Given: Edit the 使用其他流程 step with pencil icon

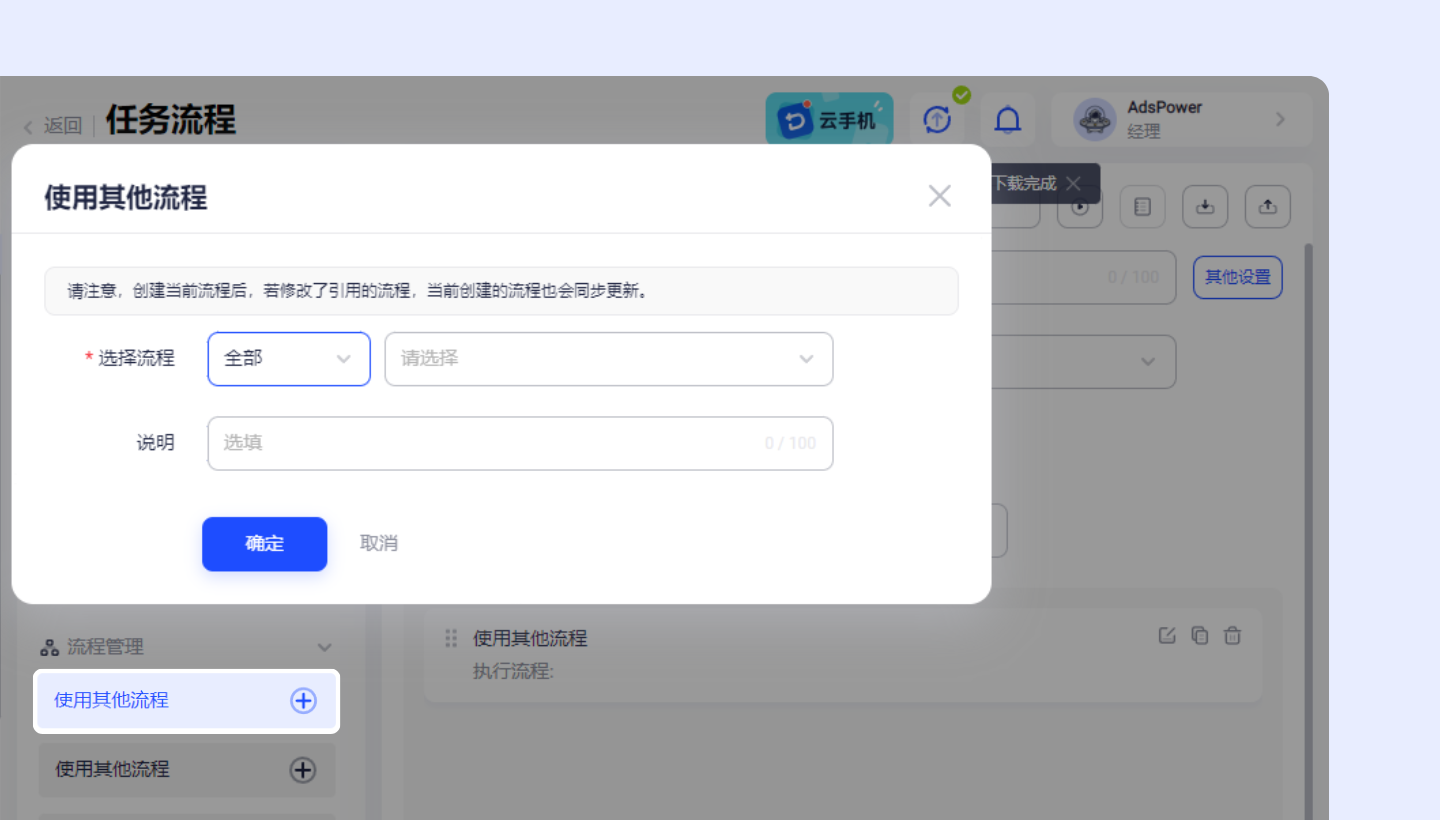Looking at the screenshot, I should pos(1167,636).
